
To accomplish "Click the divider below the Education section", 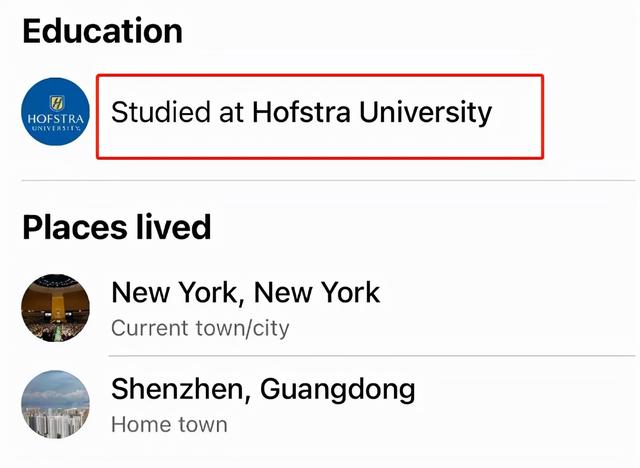I will point(329,180).
